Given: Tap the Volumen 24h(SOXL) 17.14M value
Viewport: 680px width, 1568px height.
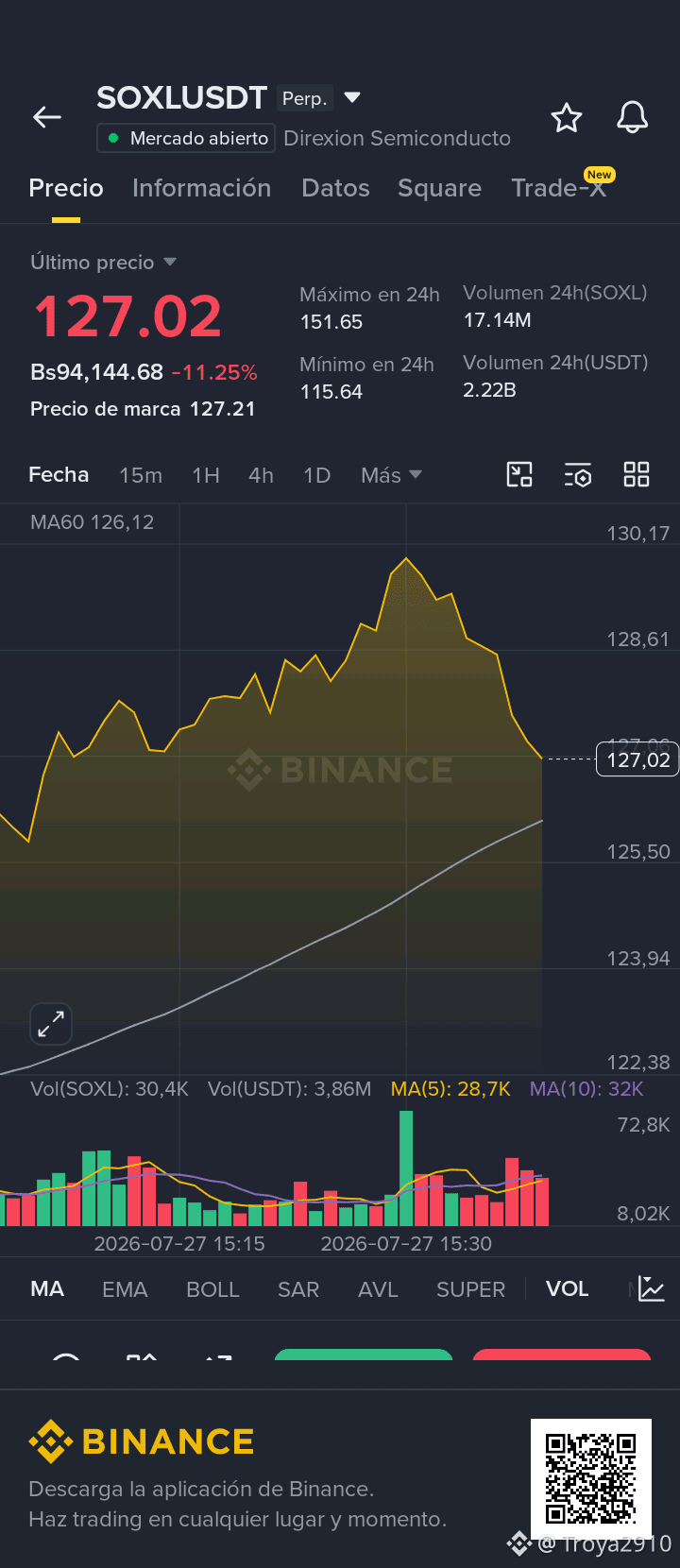Looking at the screenshot, I should 497,320.
